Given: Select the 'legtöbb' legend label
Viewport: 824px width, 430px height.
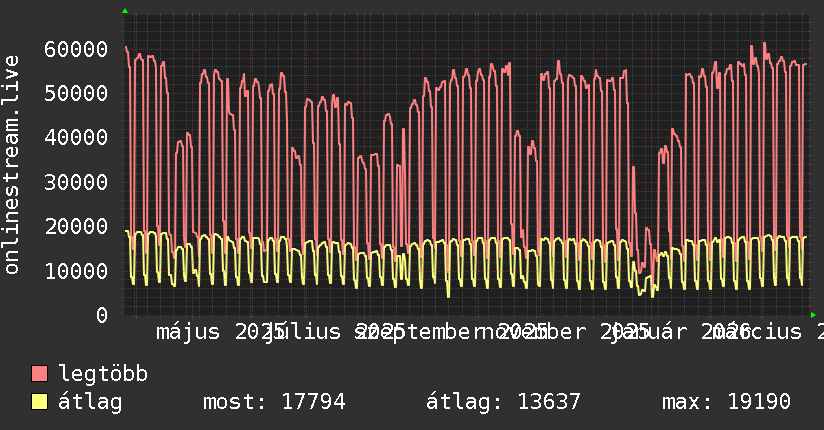Looking at the screenshot, I should 103,374.
